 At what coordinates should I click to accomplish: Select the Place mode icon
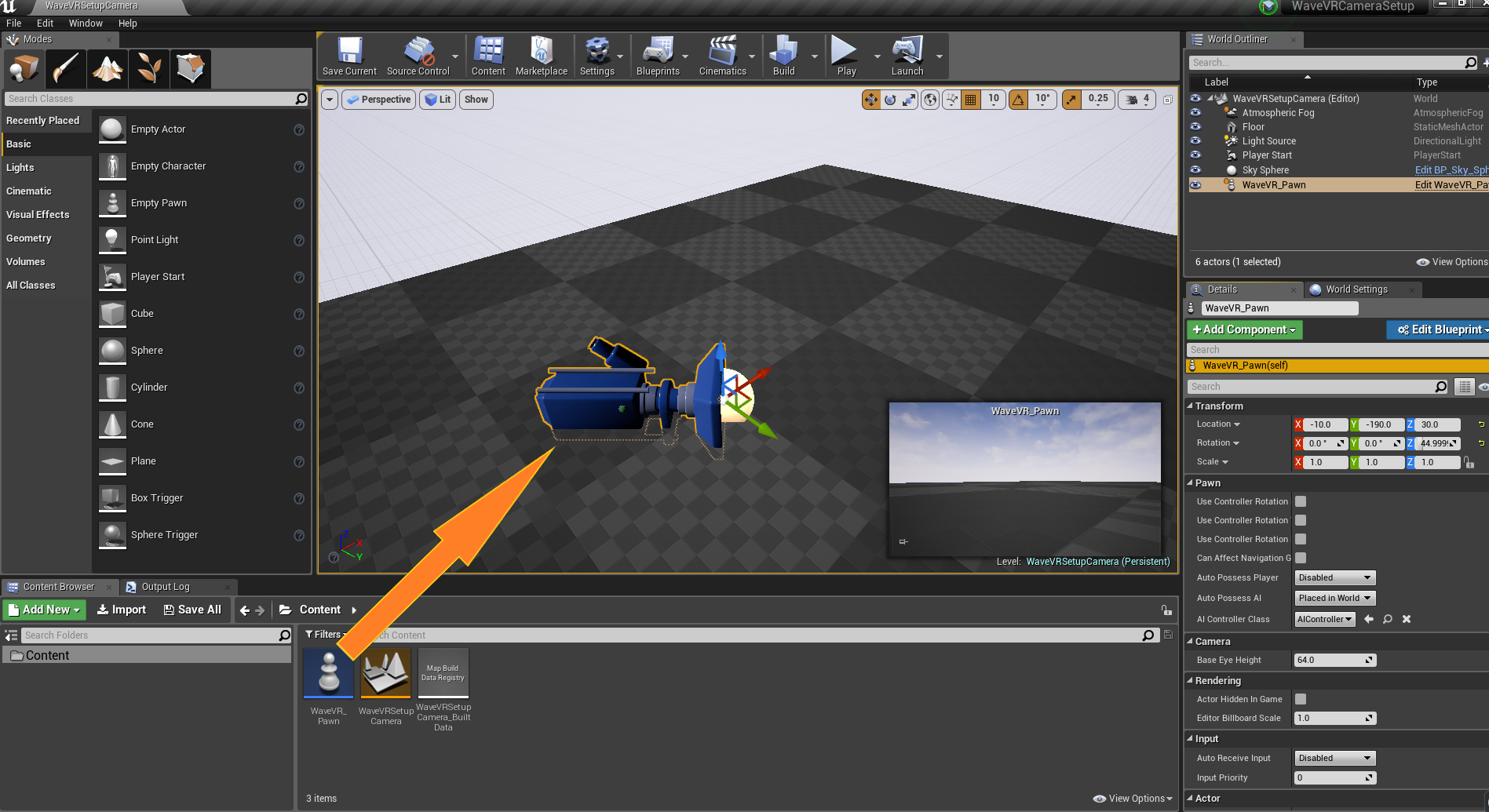pos(24,69)
